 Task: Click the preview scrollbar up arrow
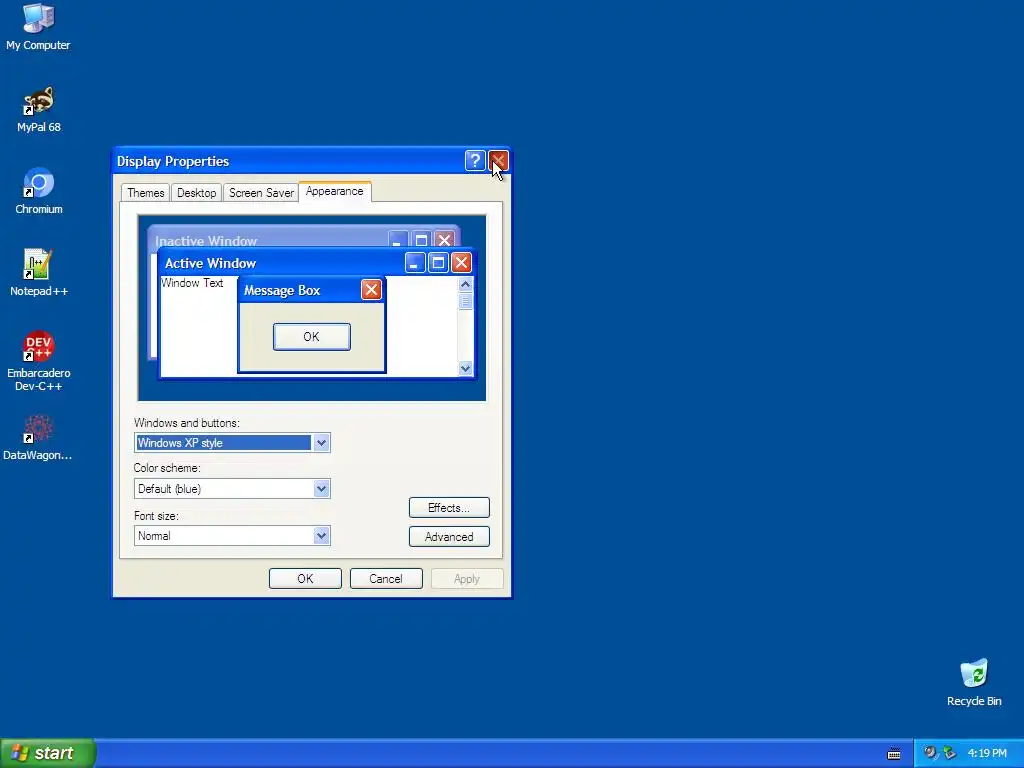click(x=466, y=284)
